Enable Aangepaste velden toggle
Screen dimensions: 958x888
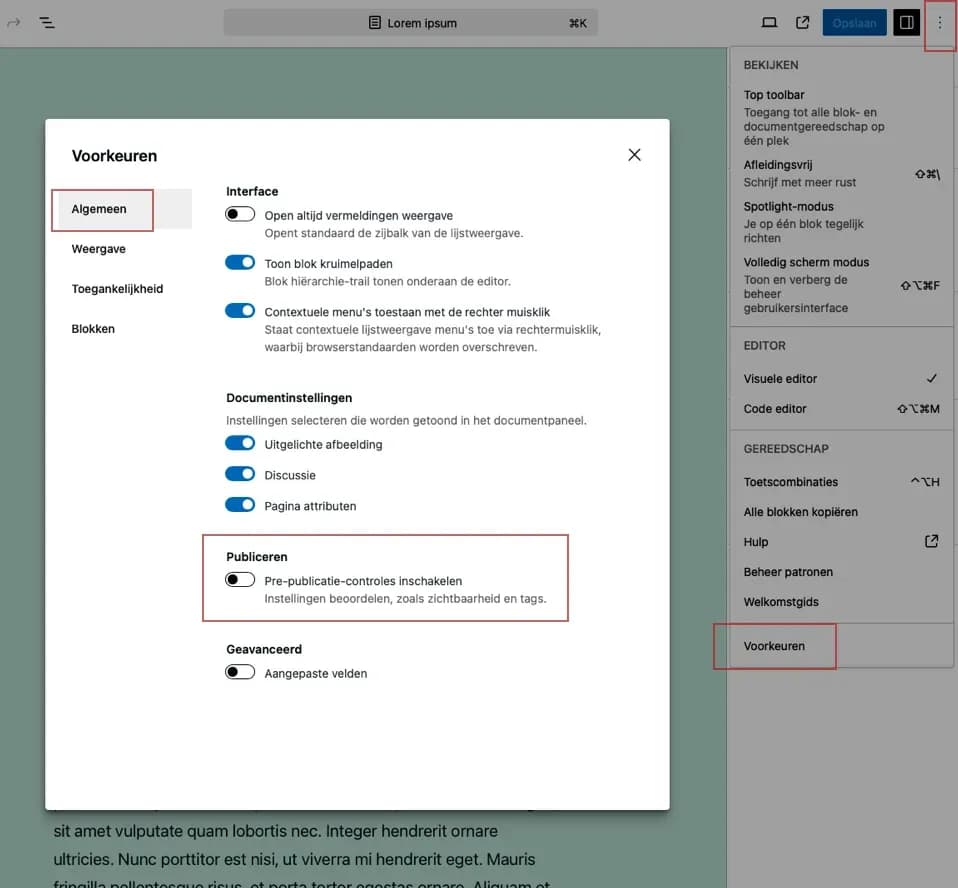(240, 672)
